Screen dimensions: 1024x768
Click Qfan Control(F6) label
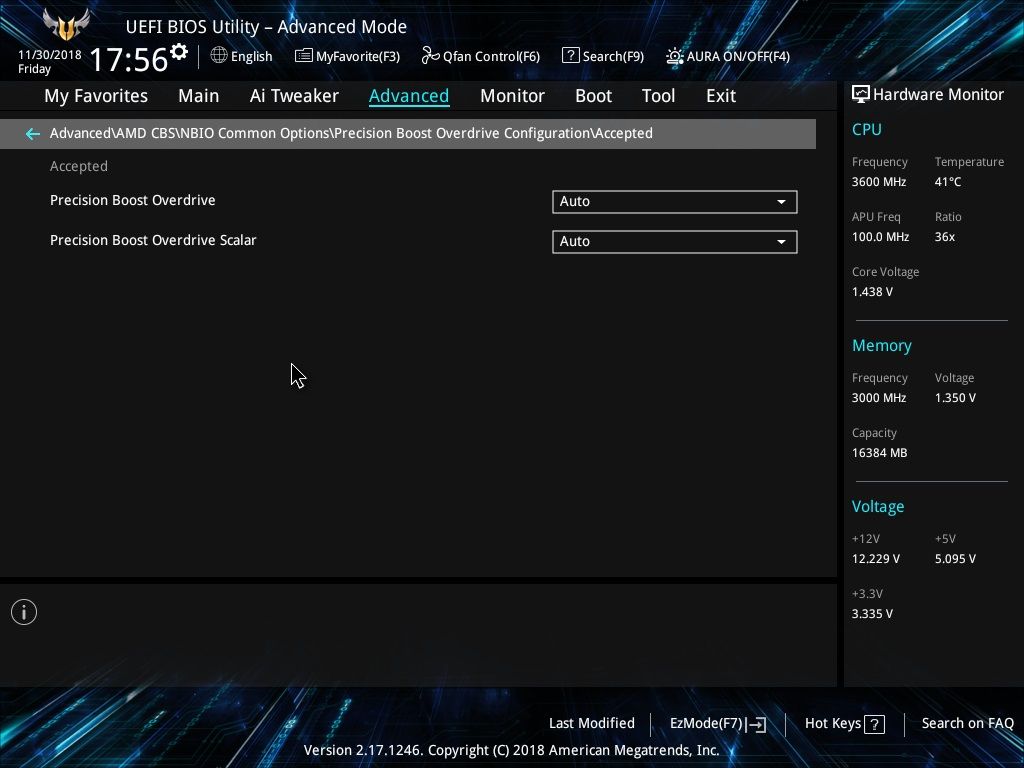click(x=491, y=57)
